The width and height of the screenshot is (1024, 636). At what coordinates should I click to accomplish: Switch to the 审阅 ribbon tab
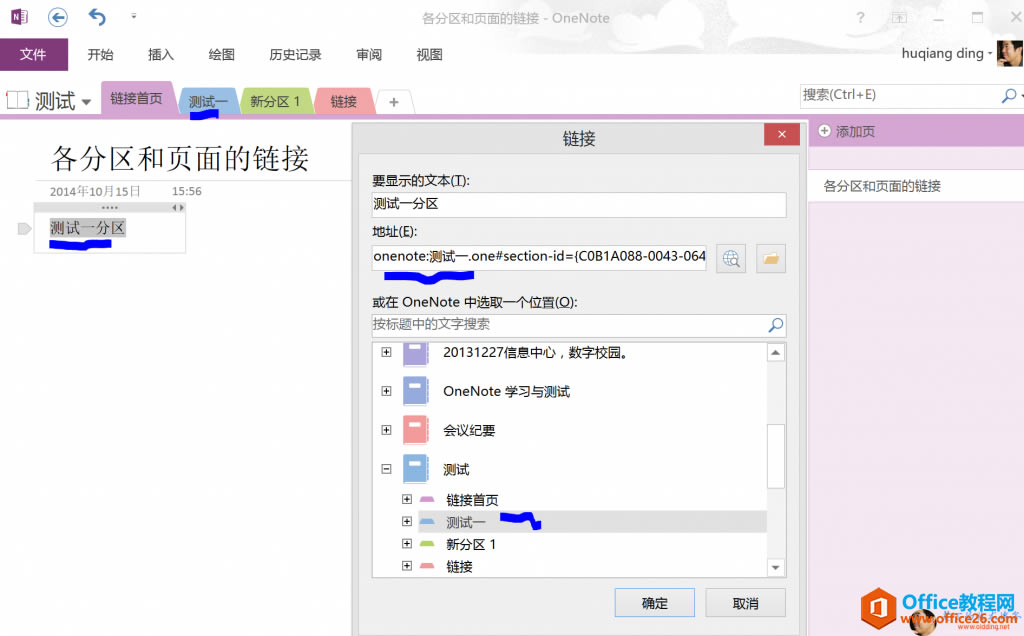coord(369,55)
